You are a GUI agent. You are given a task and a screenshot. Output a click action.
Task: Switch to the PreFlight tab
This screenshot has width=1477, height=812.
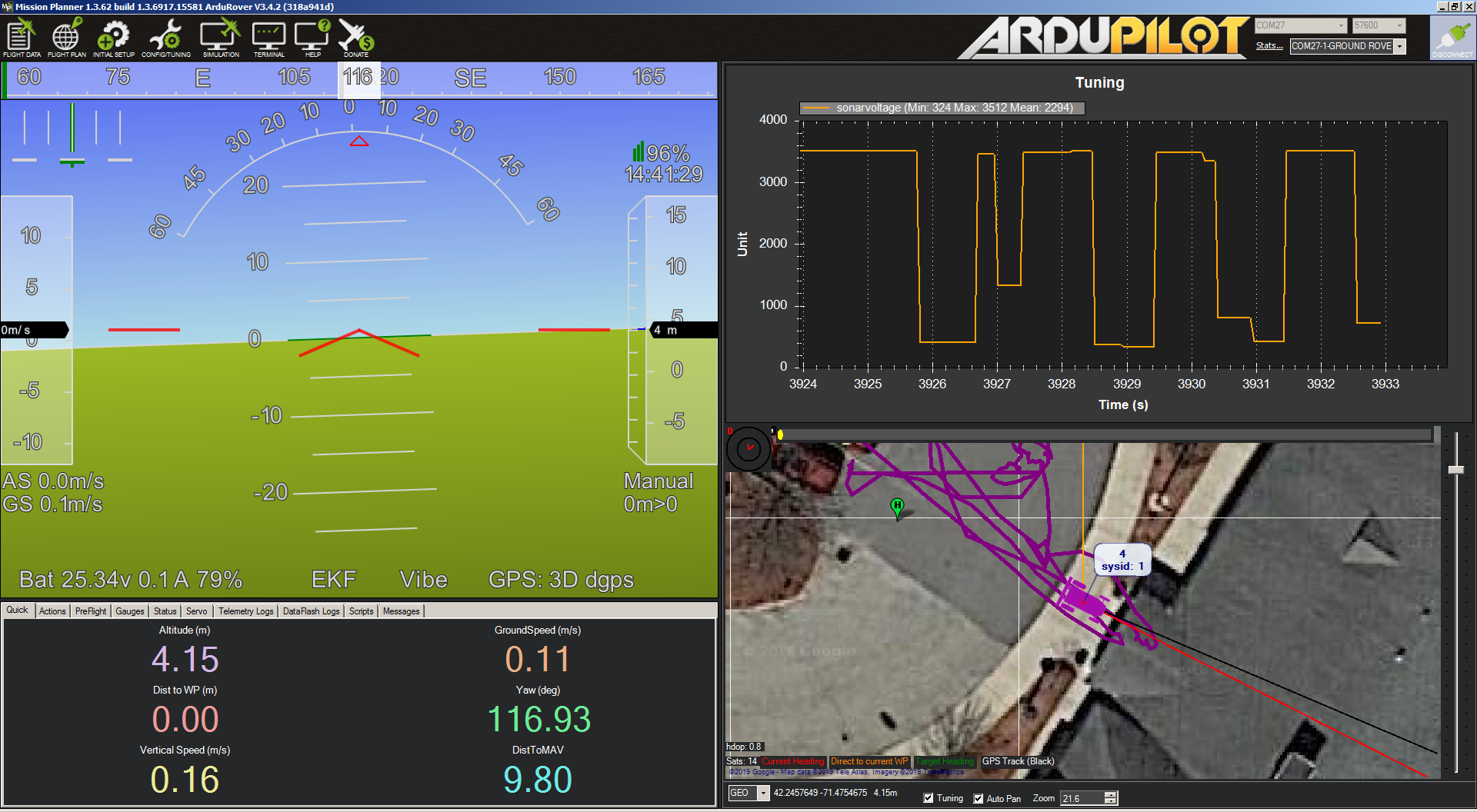pyautogui.click(x=91, y=611)
